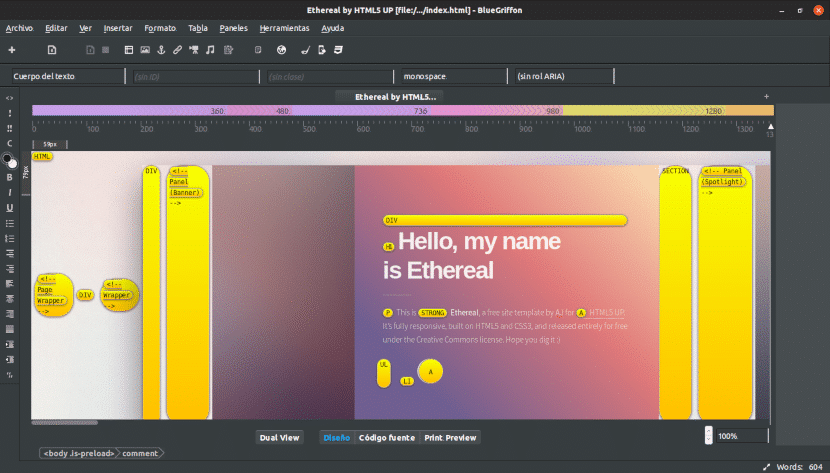
Task: Open the Ayuda menu
Action: tap(332, 28)
